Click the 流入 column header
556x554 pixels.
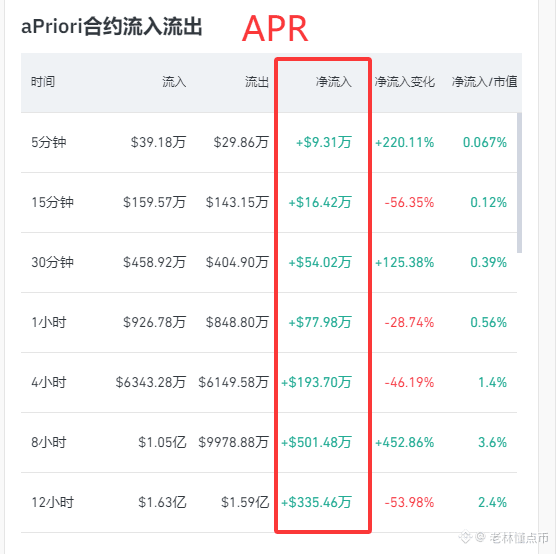tap(174, 82)
